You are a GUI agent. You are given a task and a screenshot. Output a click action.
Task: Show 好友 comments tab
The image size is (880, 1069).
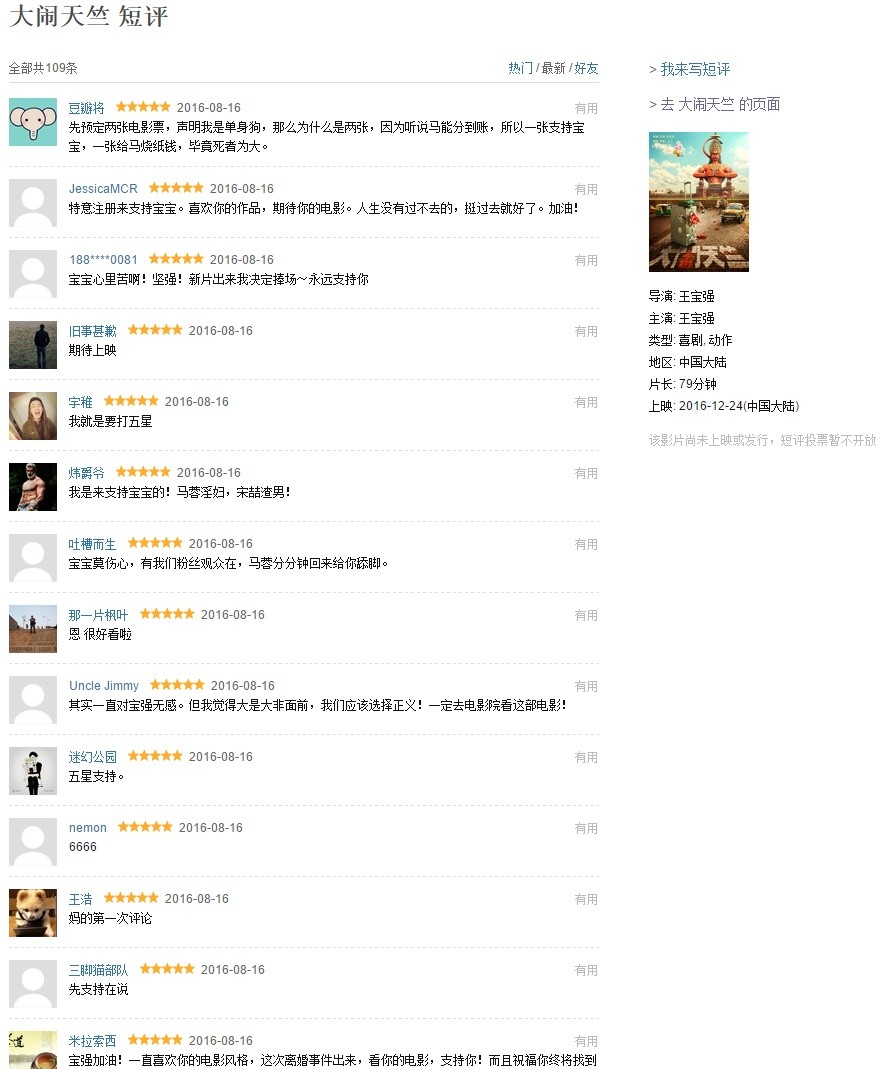(x=586, y=68)
